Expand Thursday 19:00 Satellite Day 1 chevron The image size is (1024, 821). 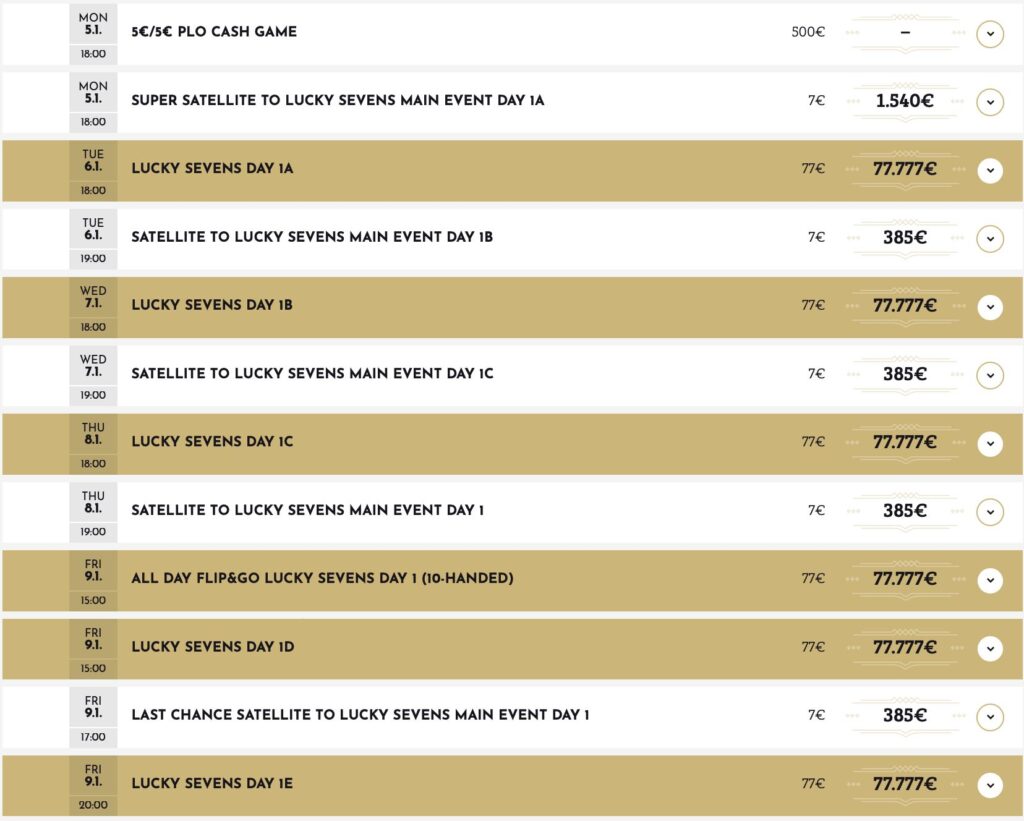tap(989, 512)
